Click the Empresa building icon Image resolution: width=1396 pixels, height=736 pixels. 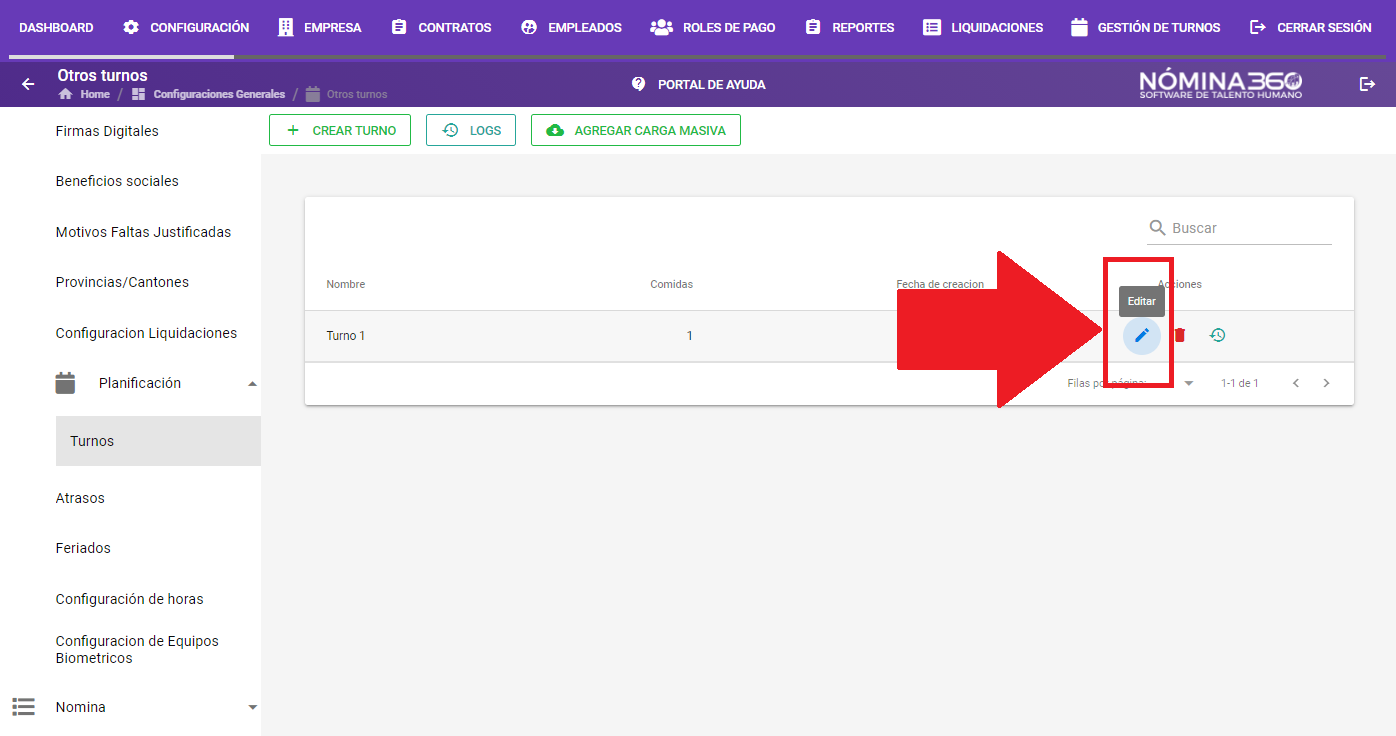[286, 27]
